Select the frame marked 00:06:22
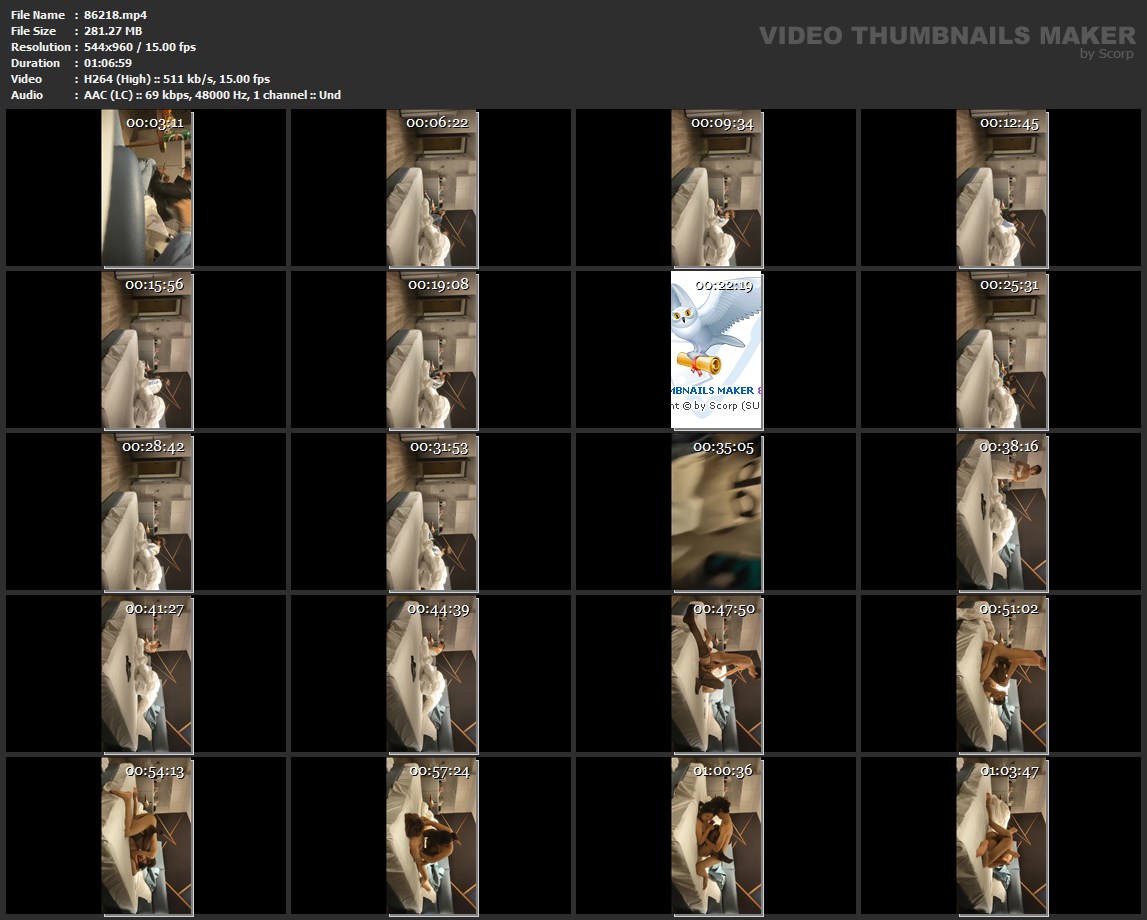This screenshot has height=920, width=1147. click(x=432, y=188)
